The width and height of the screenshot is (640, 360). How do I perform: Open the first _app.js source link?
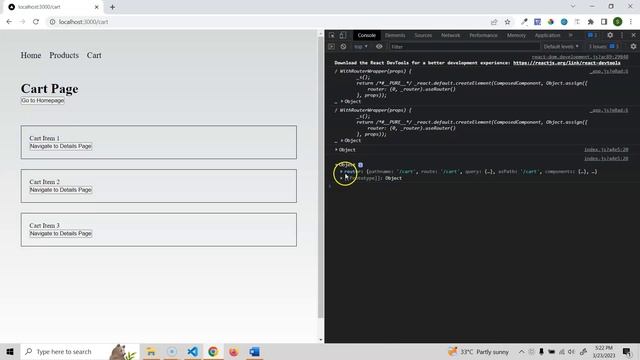[609, 71]
